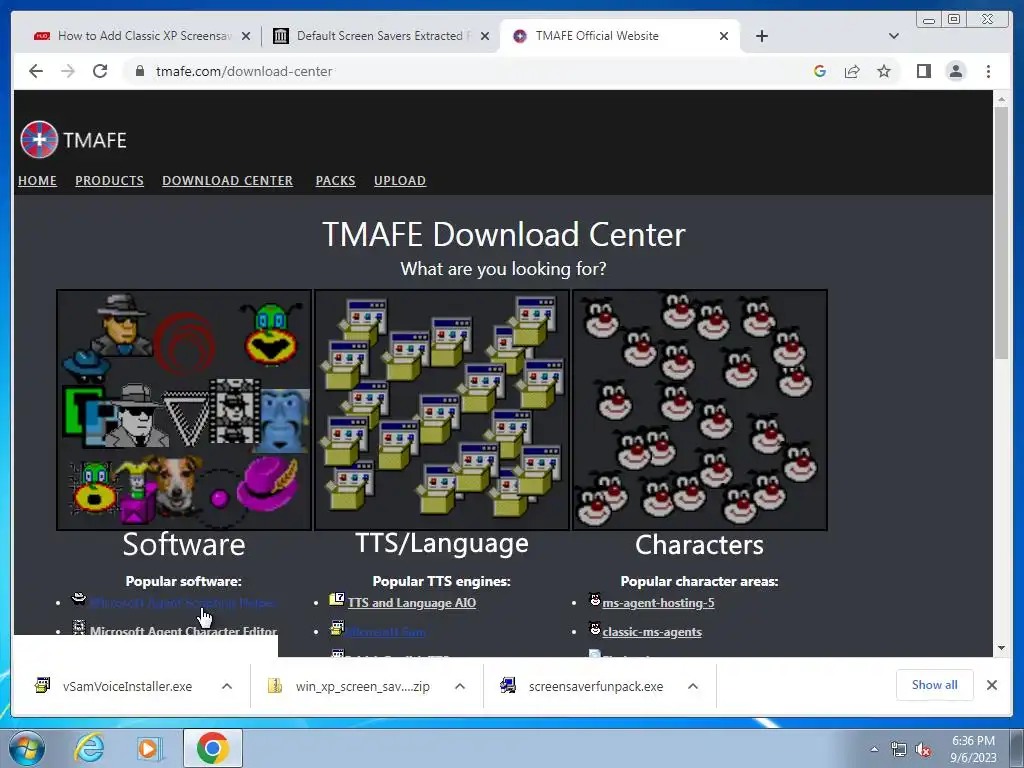This screenshot has height=768, width=1024.
Task: Open Chrome's three-dot menu
Action: tap(988, 71)
